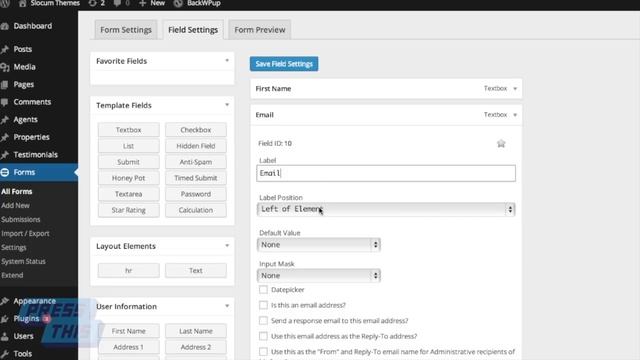Click the Posts pin icon
This screenshot has width=640, height=360.
[4, 49]
